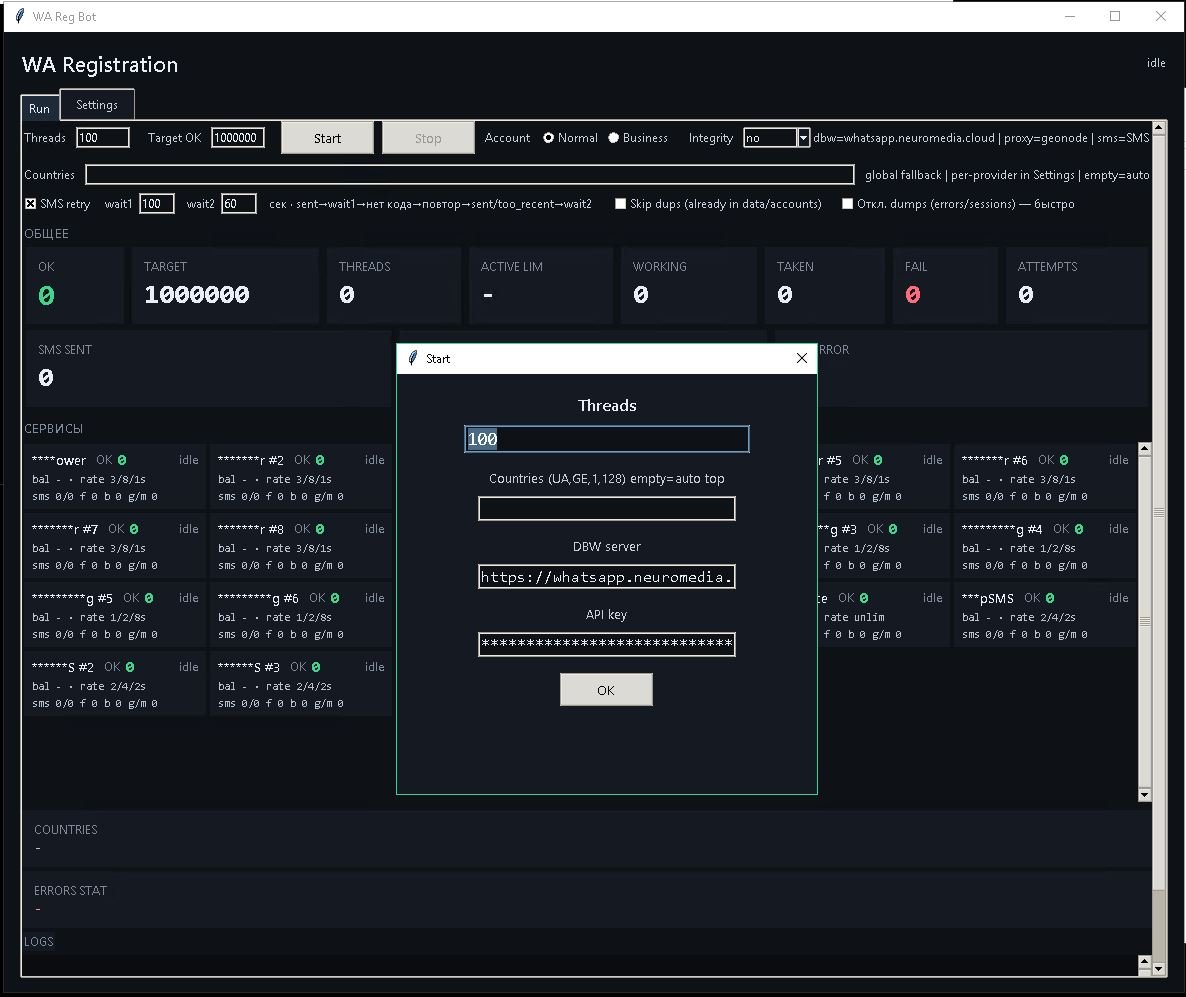
Task: Click the ACTIVE LIM label
Action: pyautogui.click(x=511, y=266)
